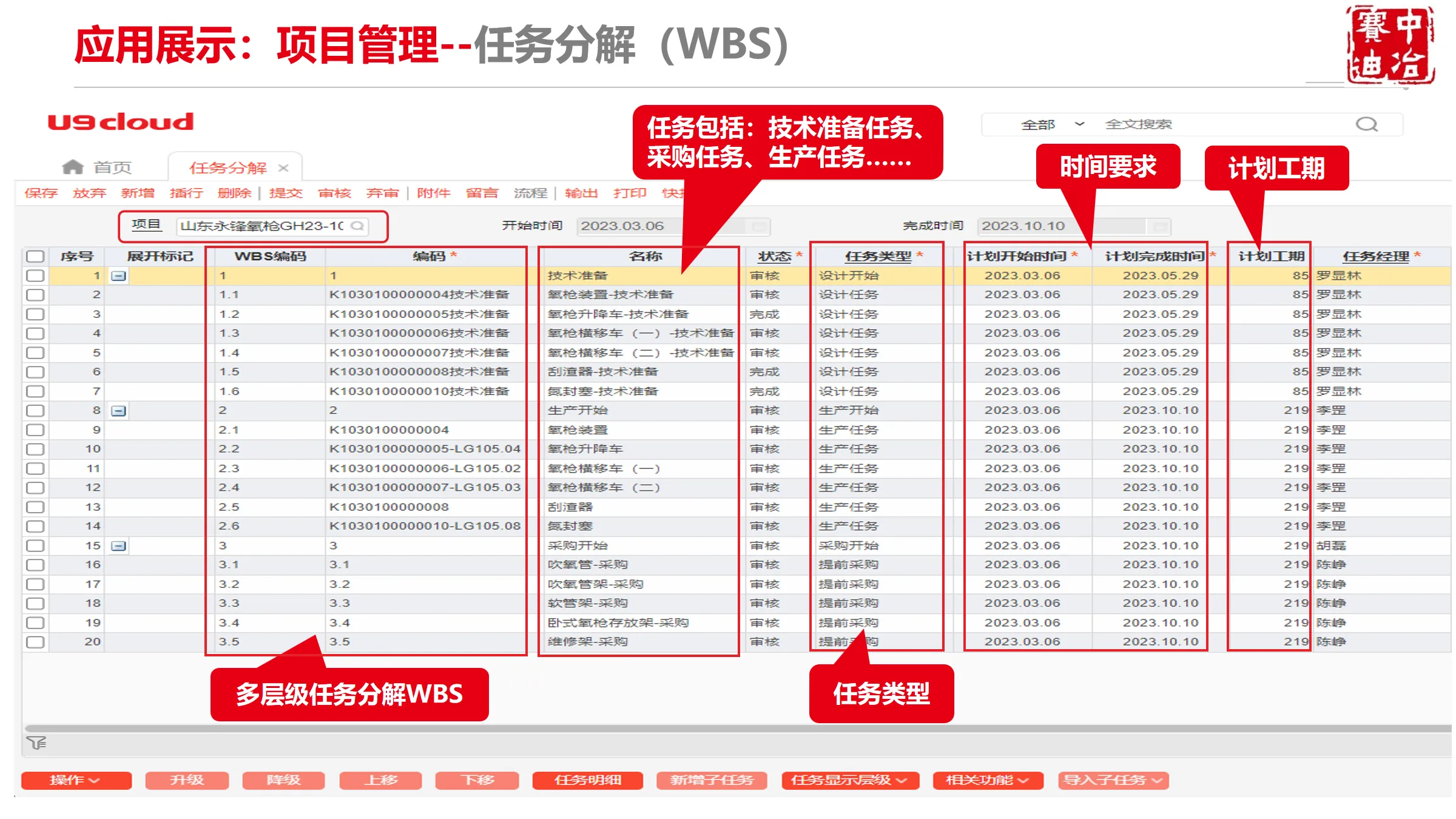The image size is (1456, 819).
Task: Click cell 氧枪升降车-技术准备
Action: coord(618,314)
